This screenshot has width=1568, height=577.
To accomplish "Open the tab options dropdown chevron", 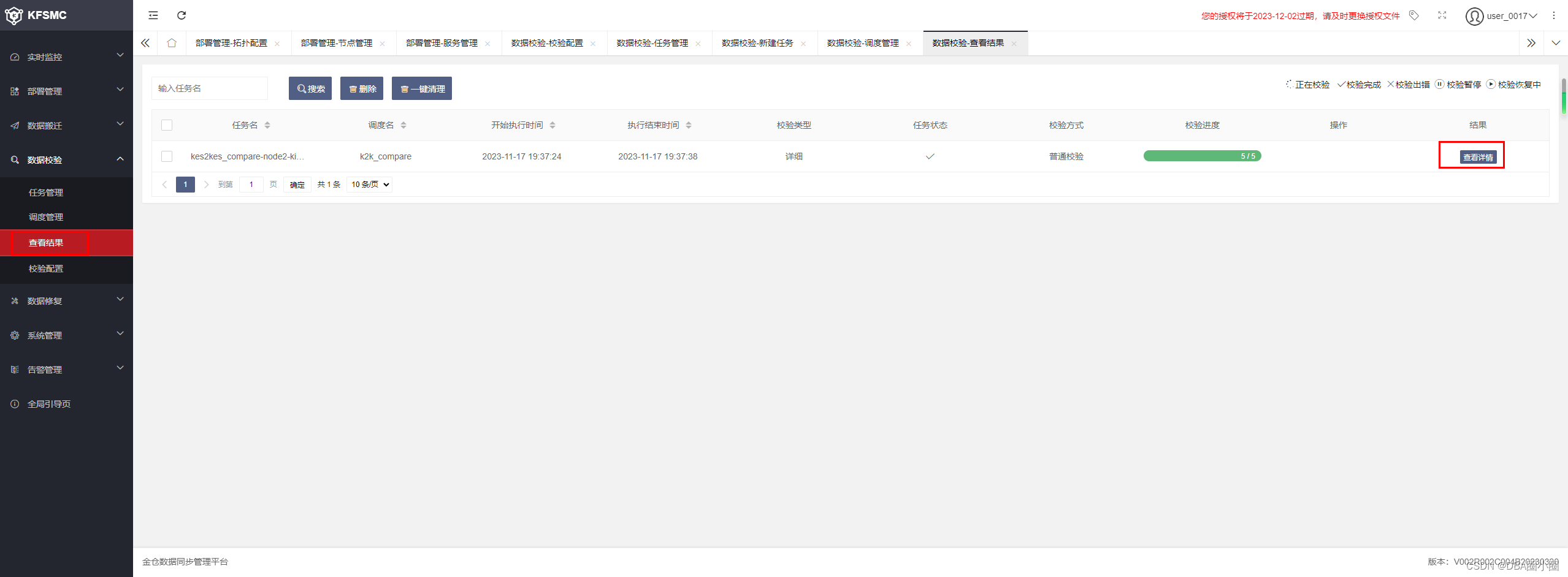I will point(1556,43).
